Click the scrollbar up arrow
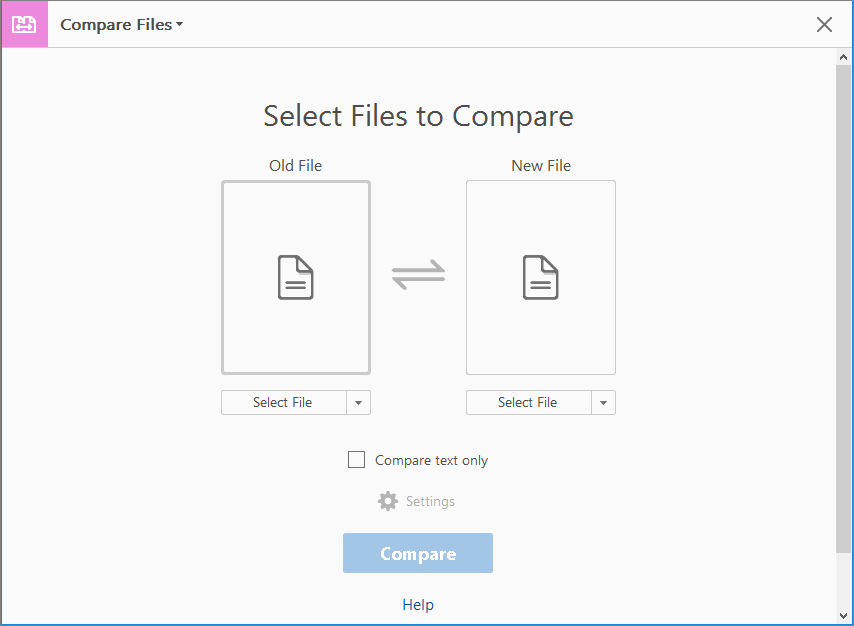Viewport: 854px width, 626px height. pos(842,57)
